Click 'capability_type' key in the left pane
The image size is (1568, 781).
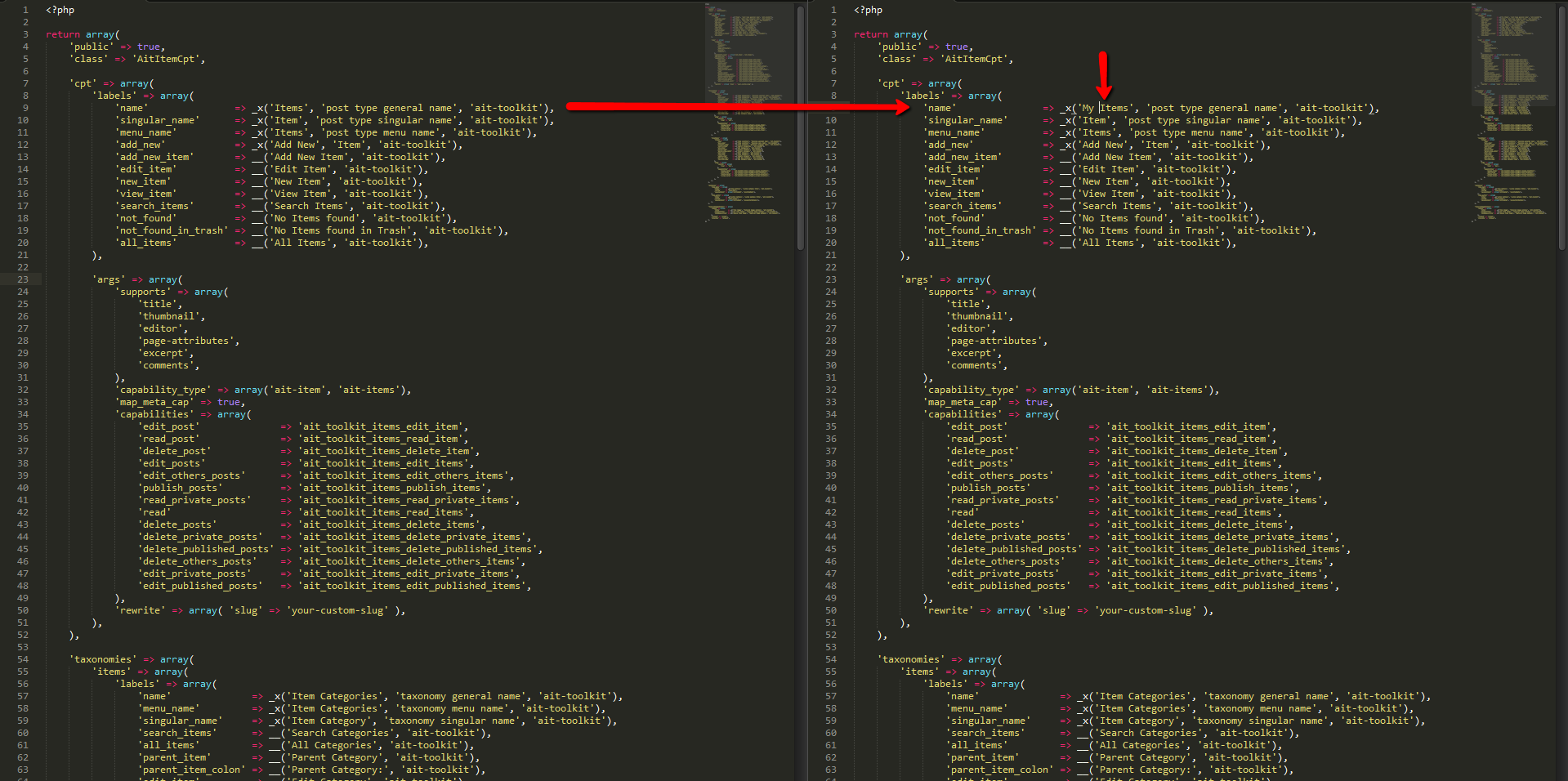pyautogui.click(x=163, y=390)
